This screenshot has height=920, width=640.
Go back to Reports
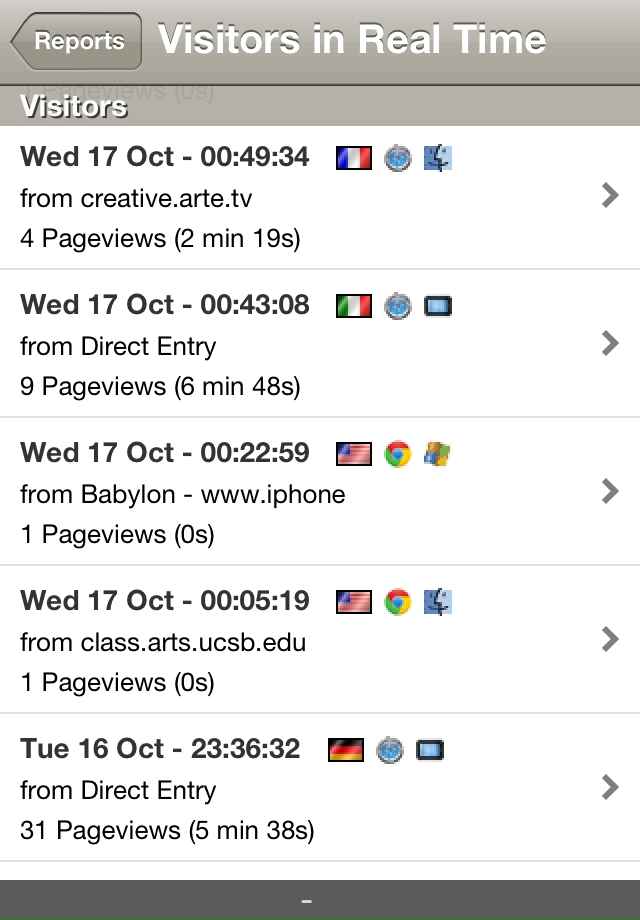click(76, 41)
